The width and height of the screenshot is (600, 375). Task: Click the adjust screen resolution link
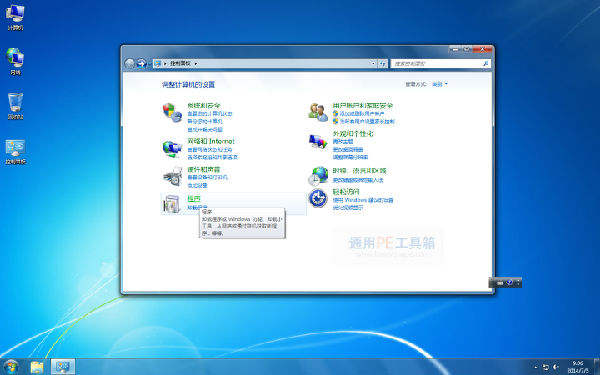point(350,157)
